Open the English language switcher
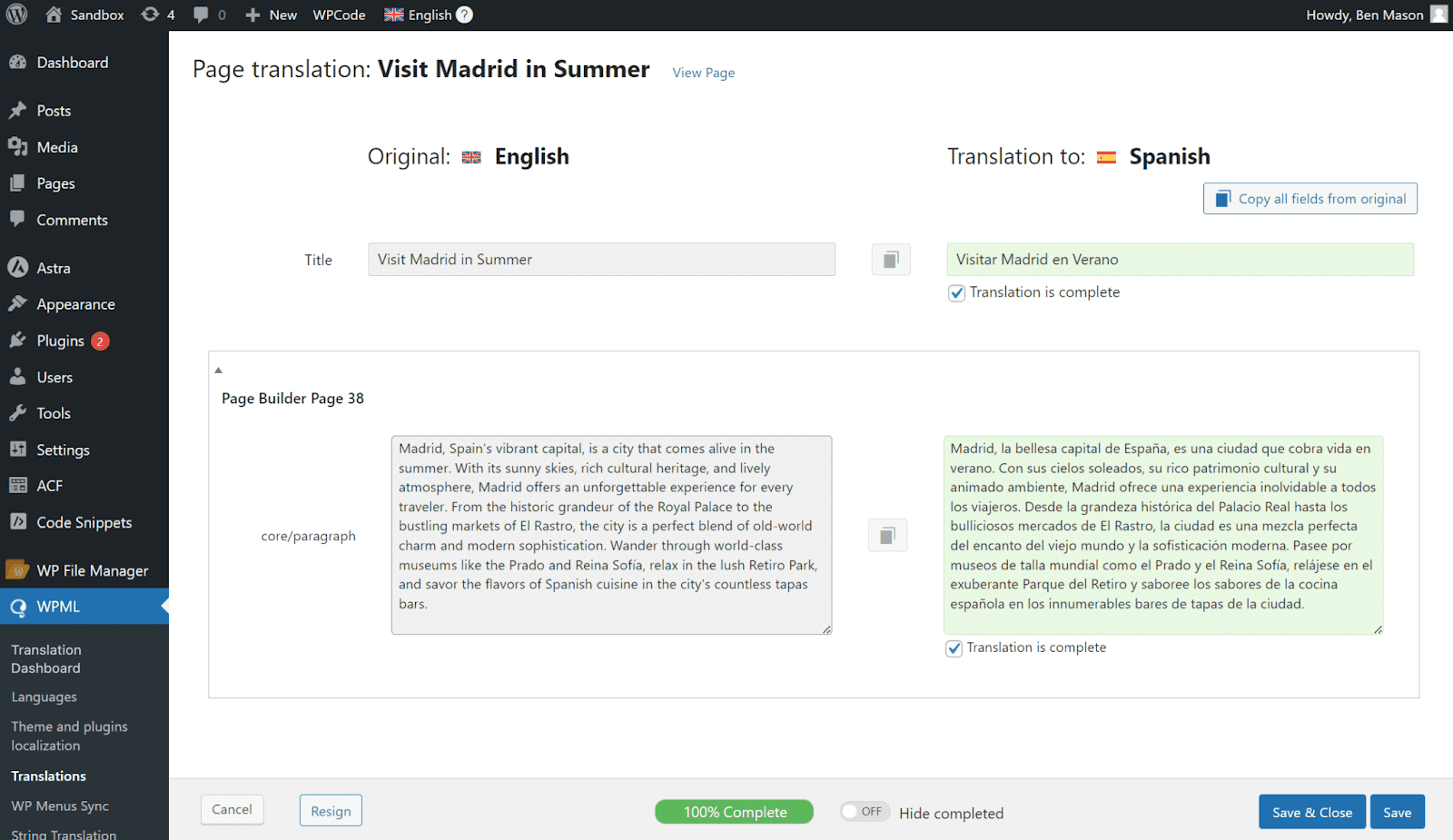The image size is (1453, 840). (418, 15)
